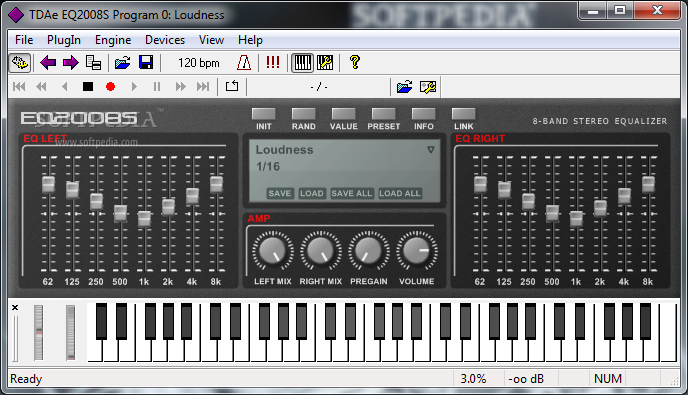Click the RAND button

(304, 114)
